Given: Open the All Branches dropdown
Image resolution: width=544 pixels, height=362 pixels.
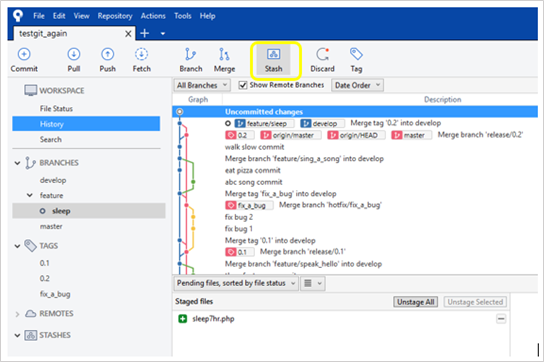Looking at the screenshot, I should pos(202,85).
